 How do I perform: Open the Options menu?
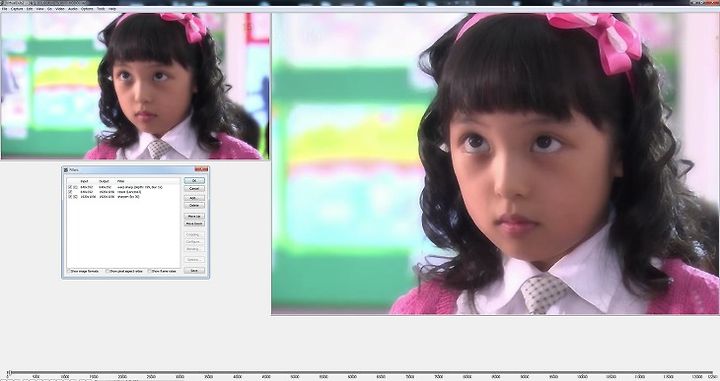click(x=87, y=9)
